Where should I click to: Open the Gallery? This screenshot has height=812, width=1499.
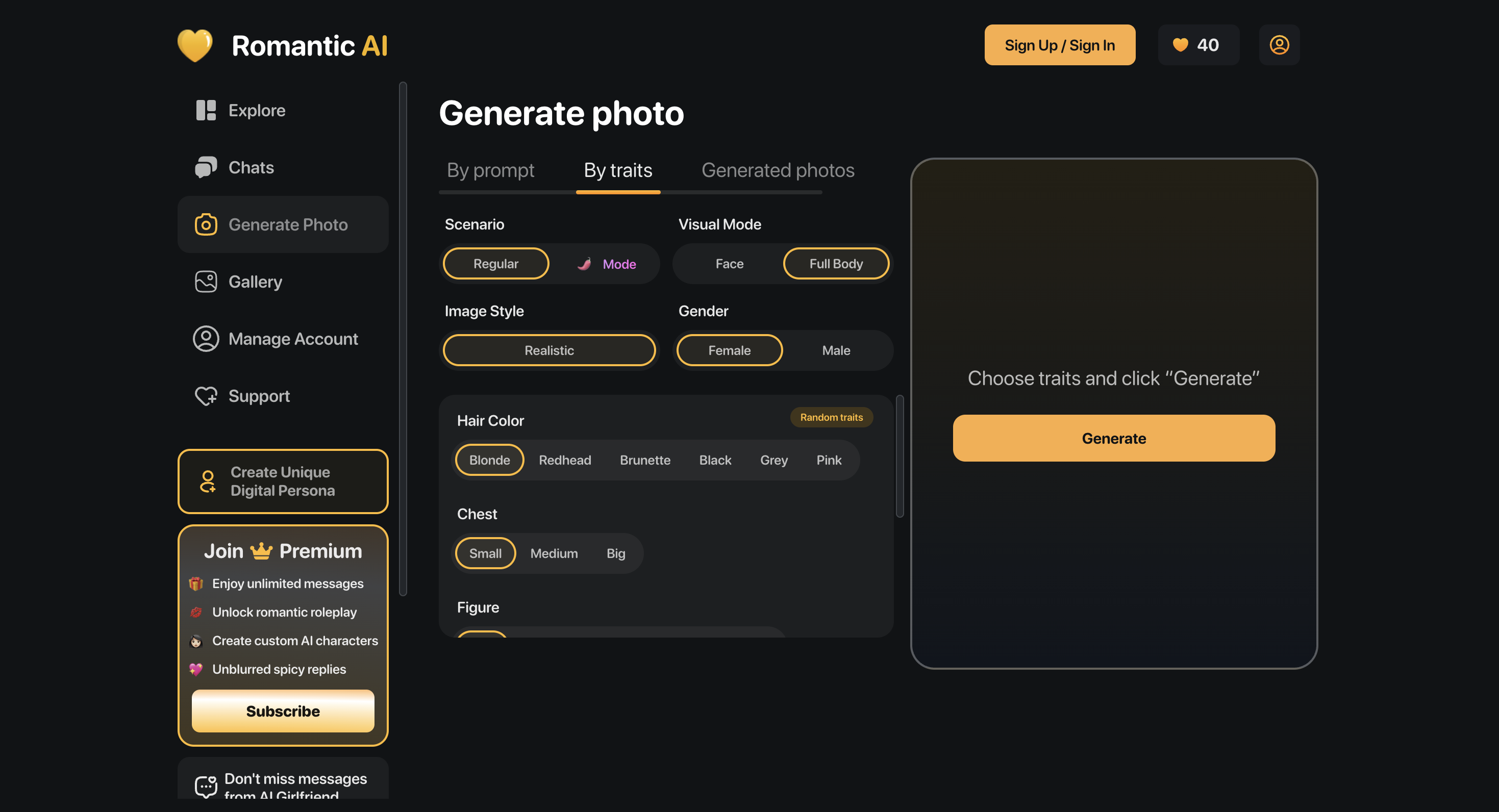[x=256, y=282]
